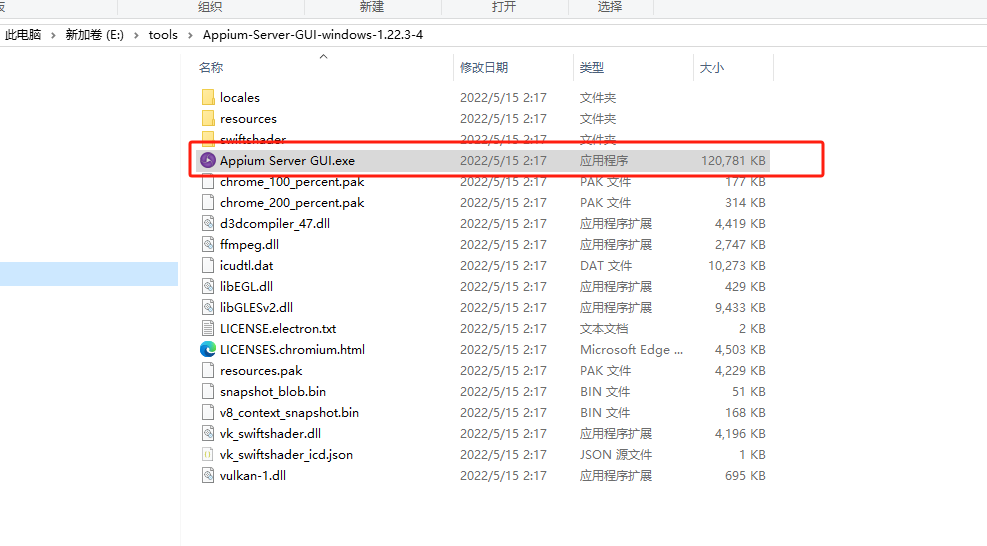Image resolution: width=987 pixels, height=546 pixels.
Task: Select the file name snapshot_blob.bin
Action: tap(273, 392)
